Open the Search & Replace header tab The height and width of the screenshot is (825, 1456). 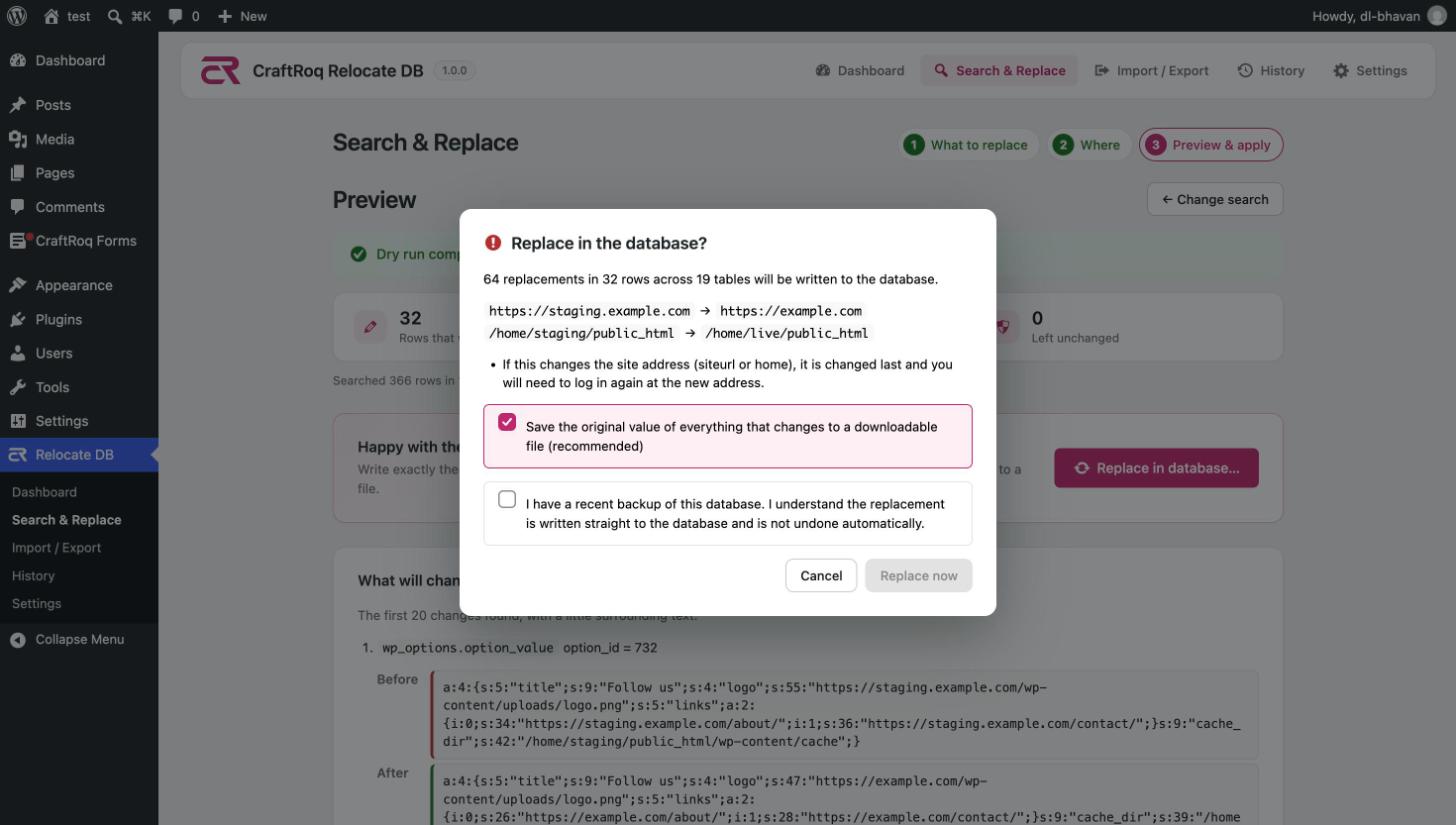tap(999, 71)
